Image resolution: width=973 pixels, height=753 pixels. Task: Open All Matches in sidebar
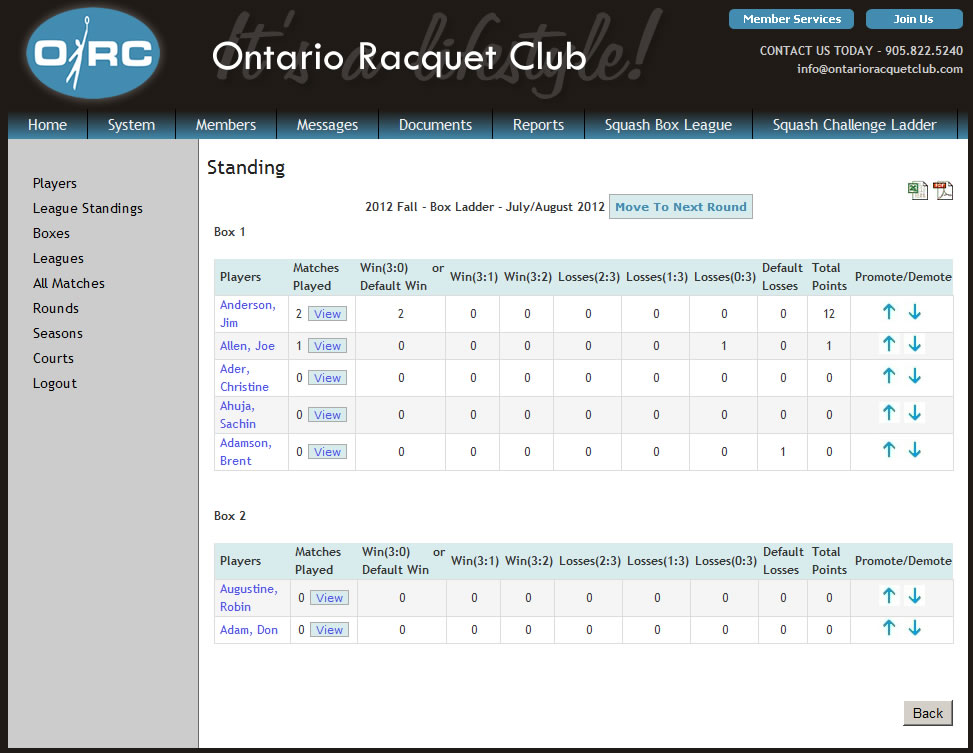pyautogui.click(x=69, y=284)
